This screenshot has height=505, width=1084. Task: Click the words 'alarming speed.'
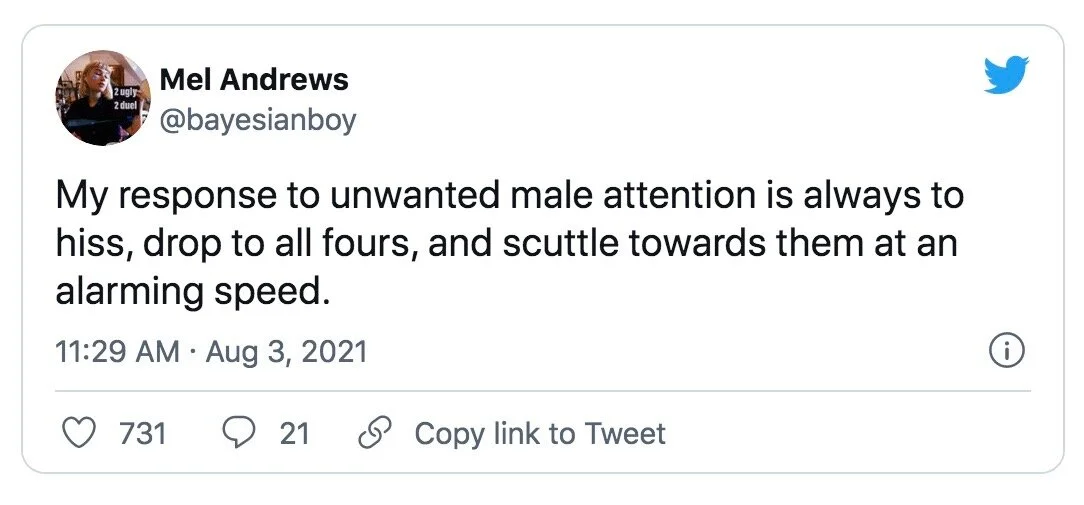click(189, 293)
